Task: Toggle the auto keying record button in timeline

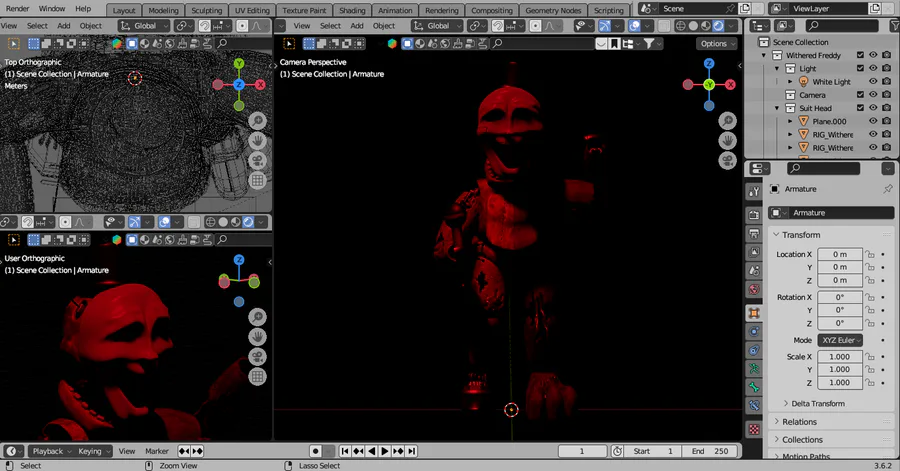Action: coord(315,451)
